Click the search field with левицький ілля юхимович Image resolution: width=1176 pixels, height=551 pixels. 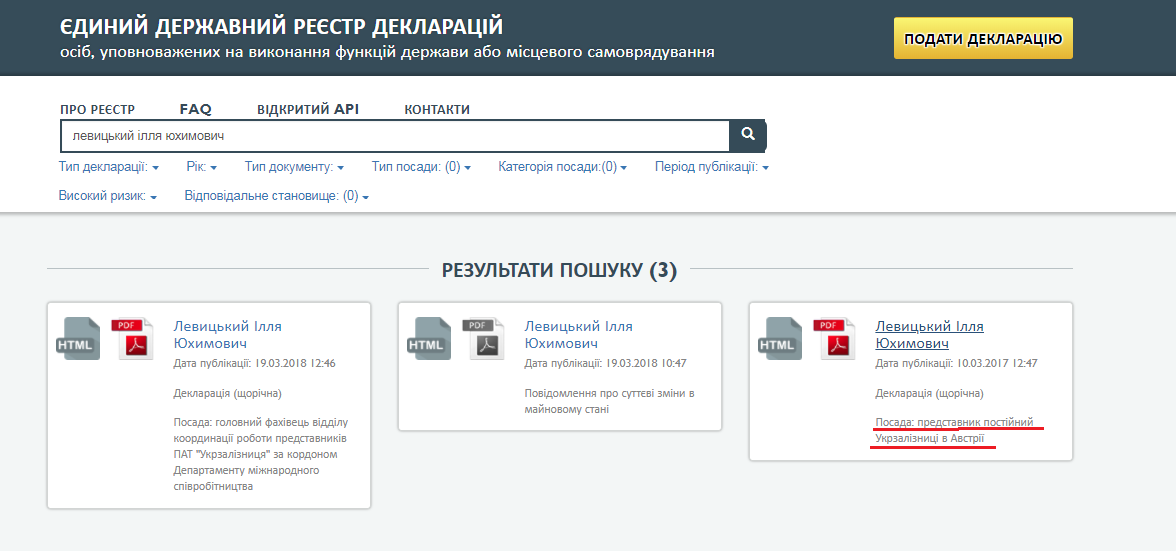click(x=395, y=136)
